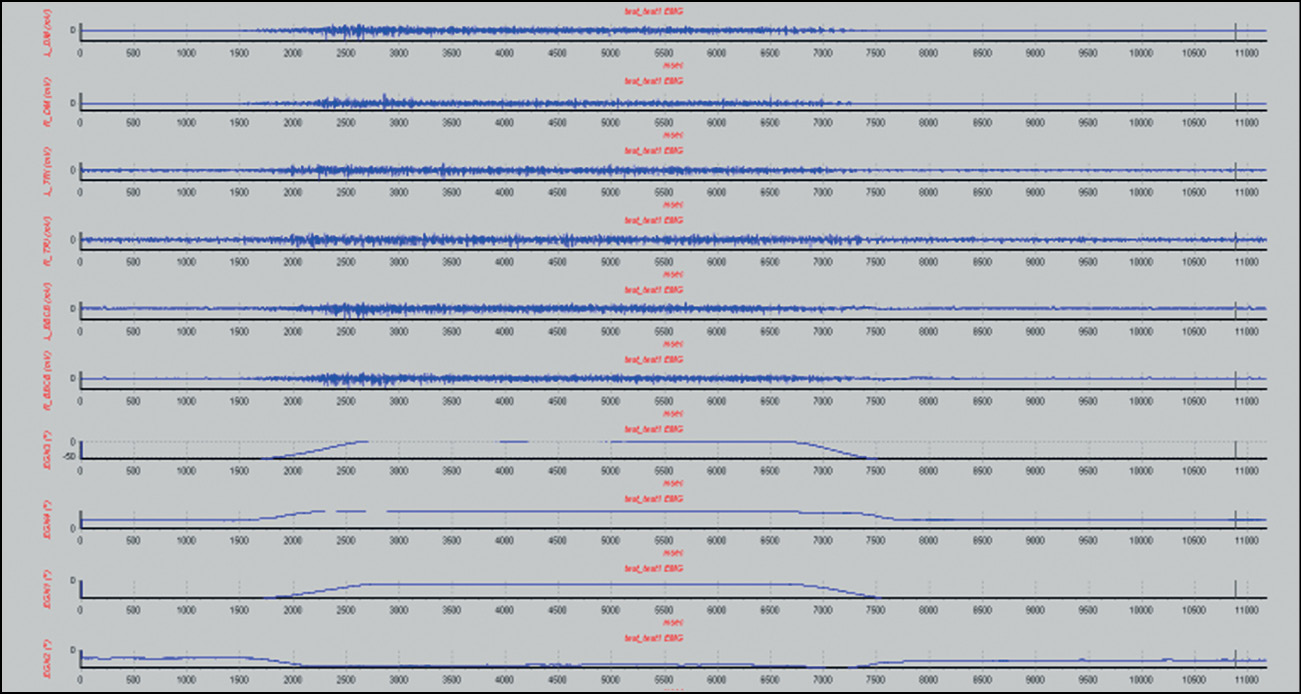The width and height of the screenshot is (1301, 694).
Task: Click the cursor marker in the fourth EMG plot
Action: coord(1235,240)
